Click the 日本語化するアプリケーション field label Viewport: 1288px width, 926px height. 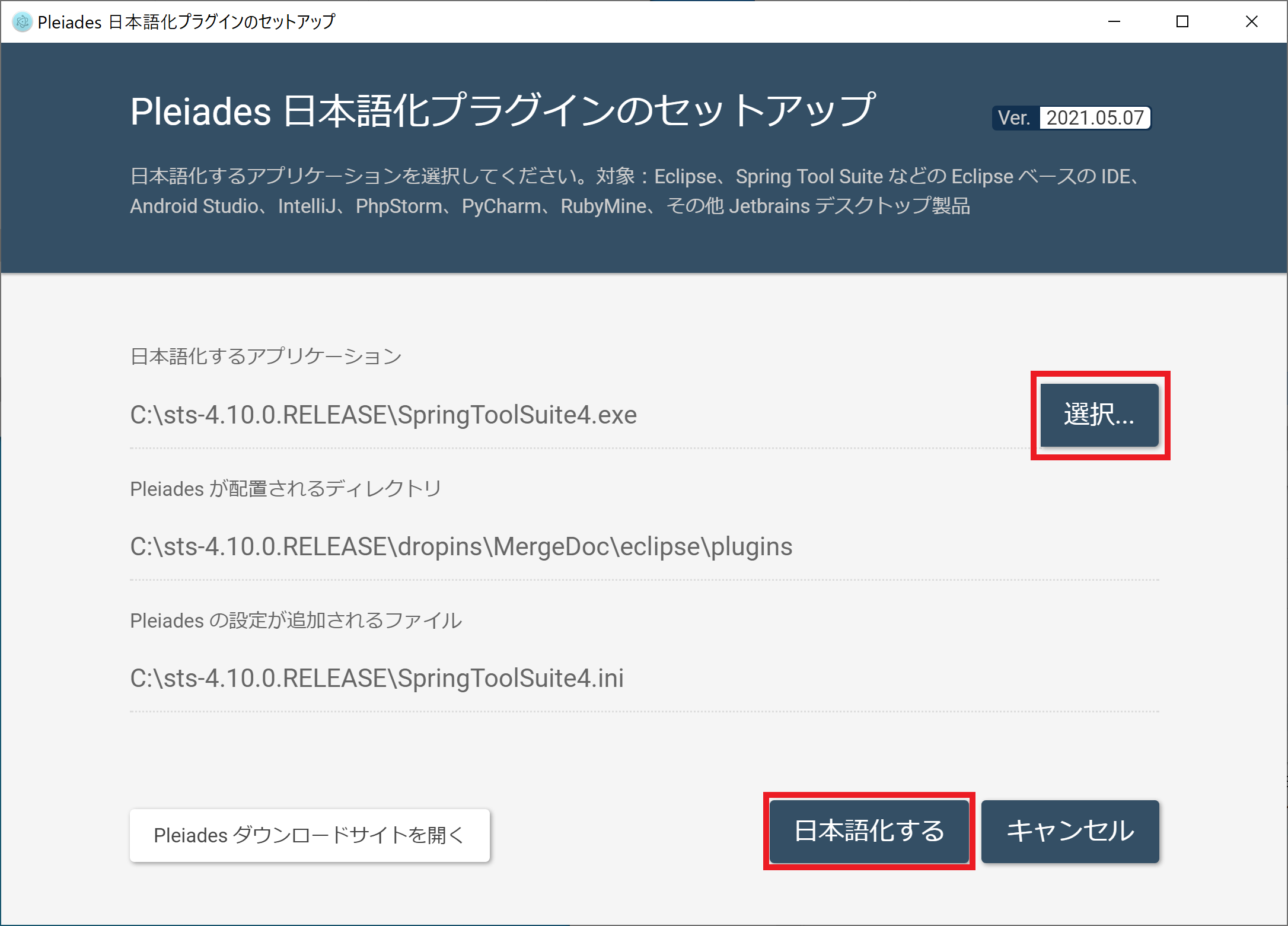[266, 356]
